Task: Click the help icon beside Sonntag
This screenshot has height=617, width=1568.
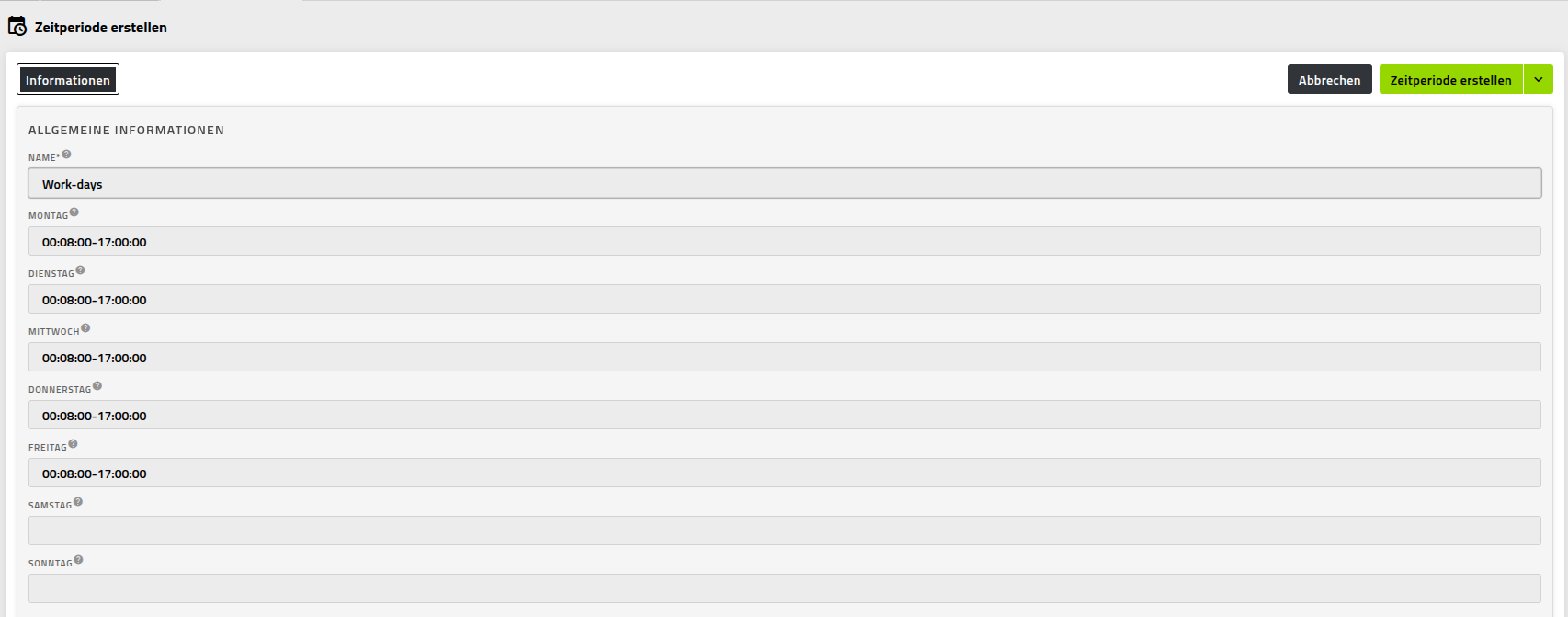Action: pyautogui.click(x=79, y=560)
